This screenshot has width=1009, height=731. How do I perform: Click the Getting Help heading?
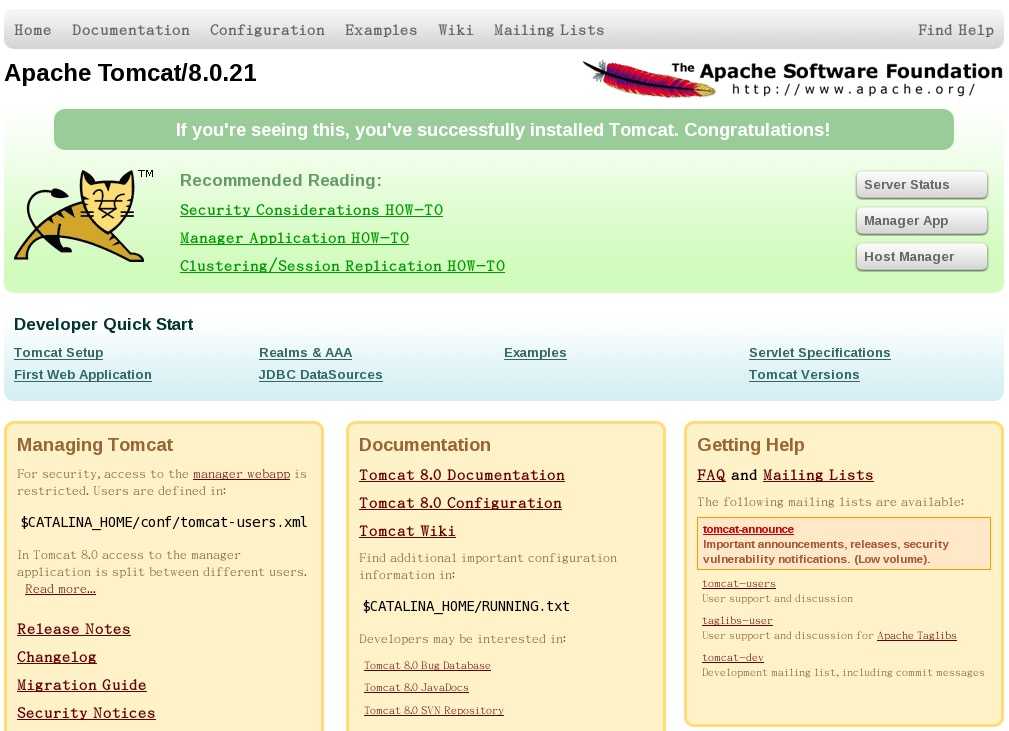[x=751, y=445]
